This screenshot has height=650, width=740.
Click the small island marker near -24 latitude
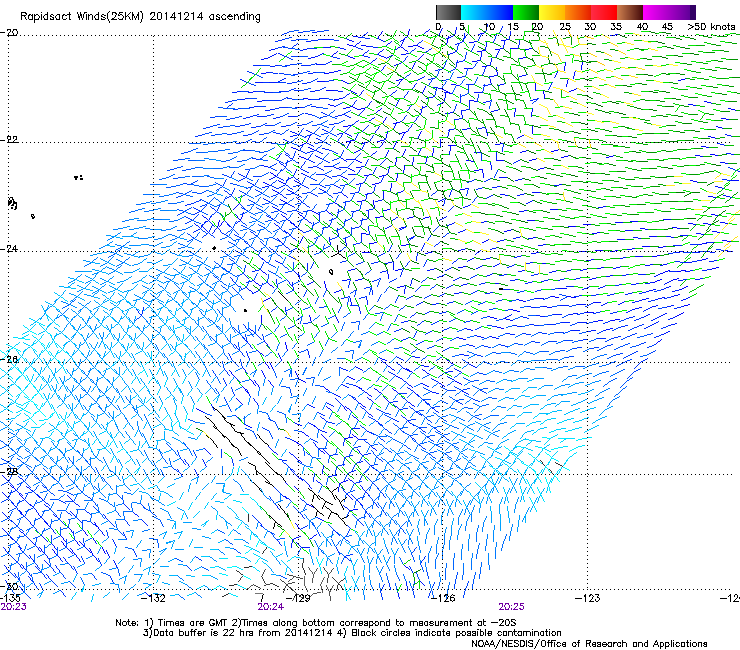click(214, 248)
